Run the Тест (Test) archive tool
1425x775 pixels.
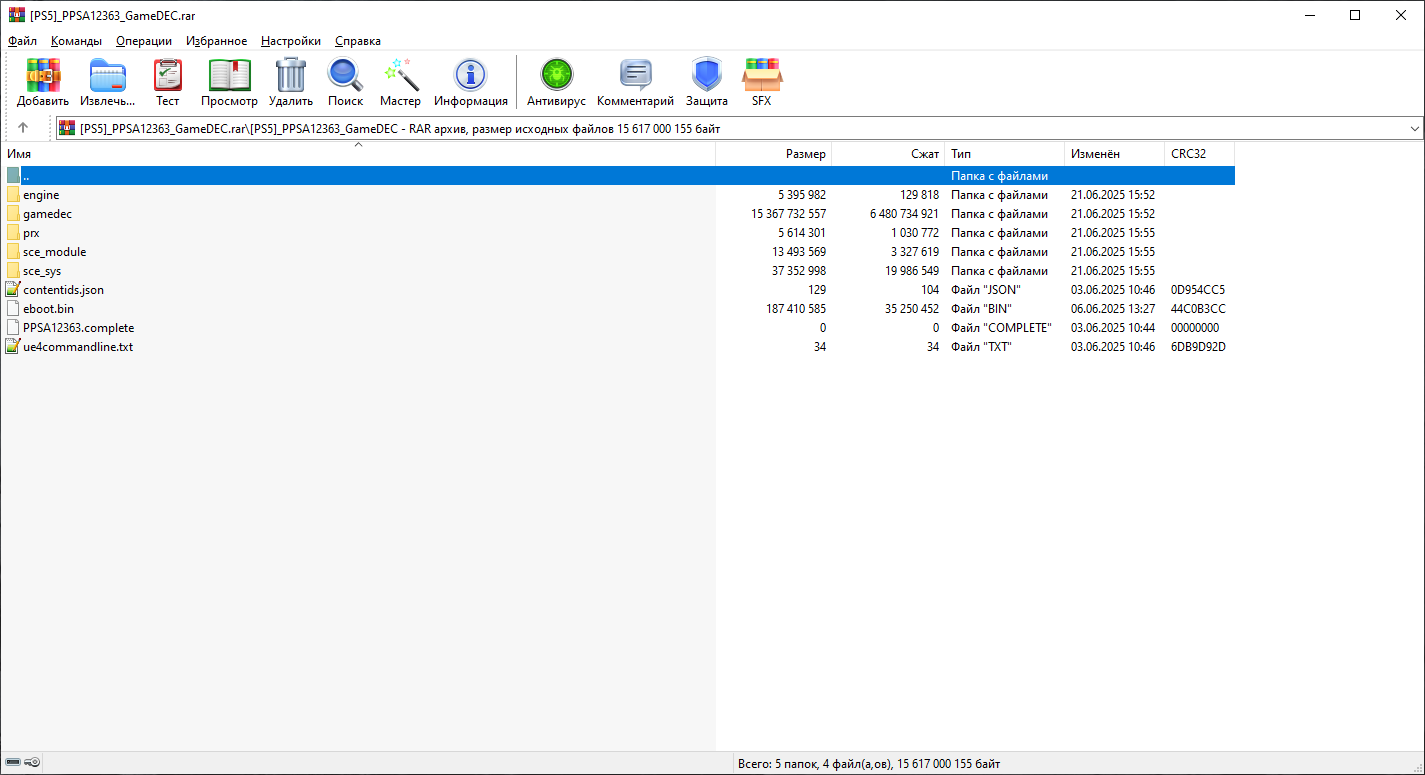pyautogui.click(x=168, y=75)
